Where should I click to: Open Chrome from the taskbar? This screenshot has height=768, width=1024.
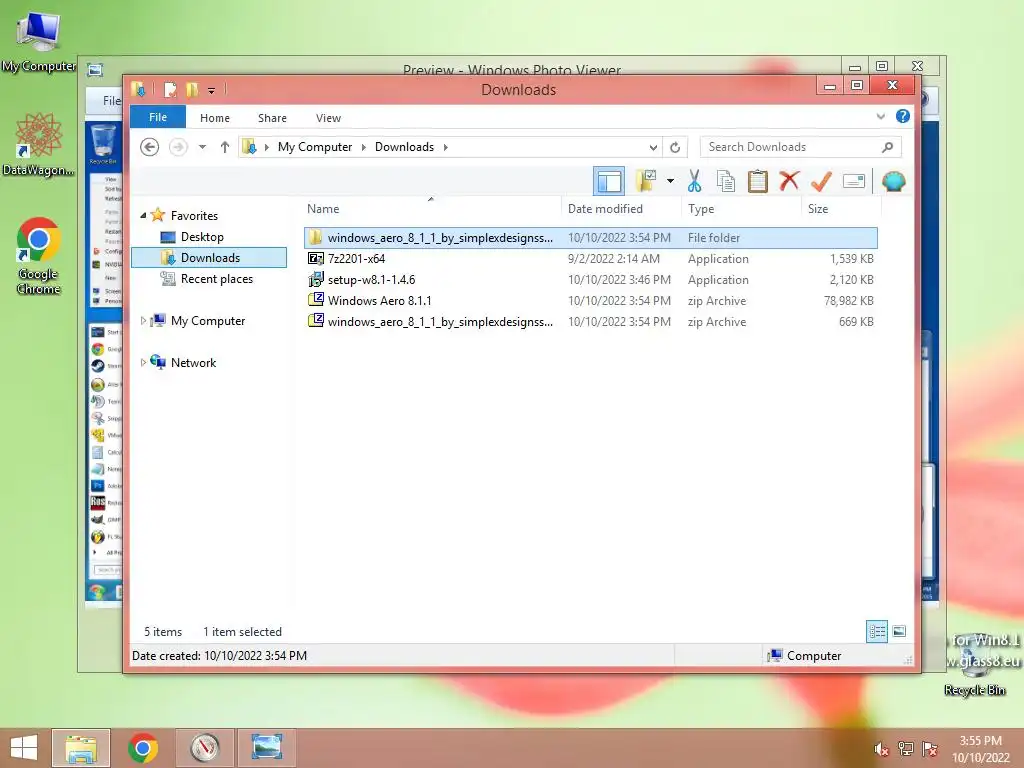(143, 748)
